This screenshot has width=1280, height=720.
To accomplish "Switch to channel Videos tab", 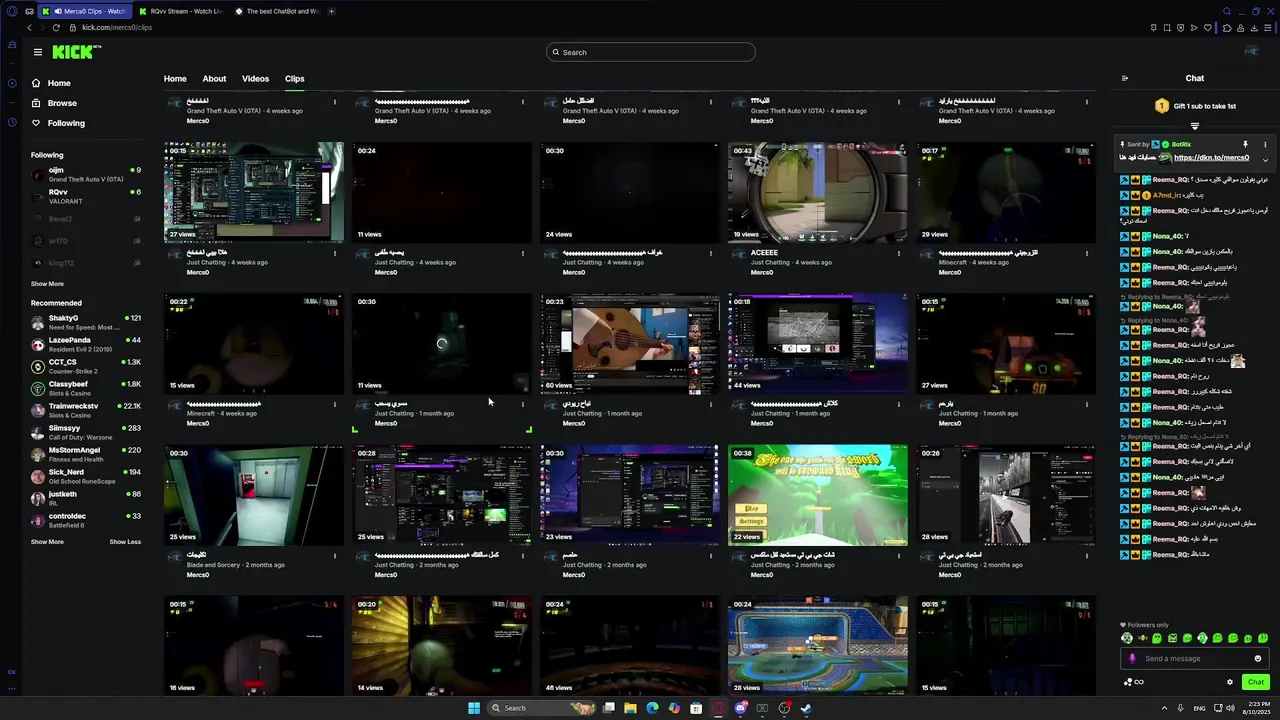I will pos(255,78).
